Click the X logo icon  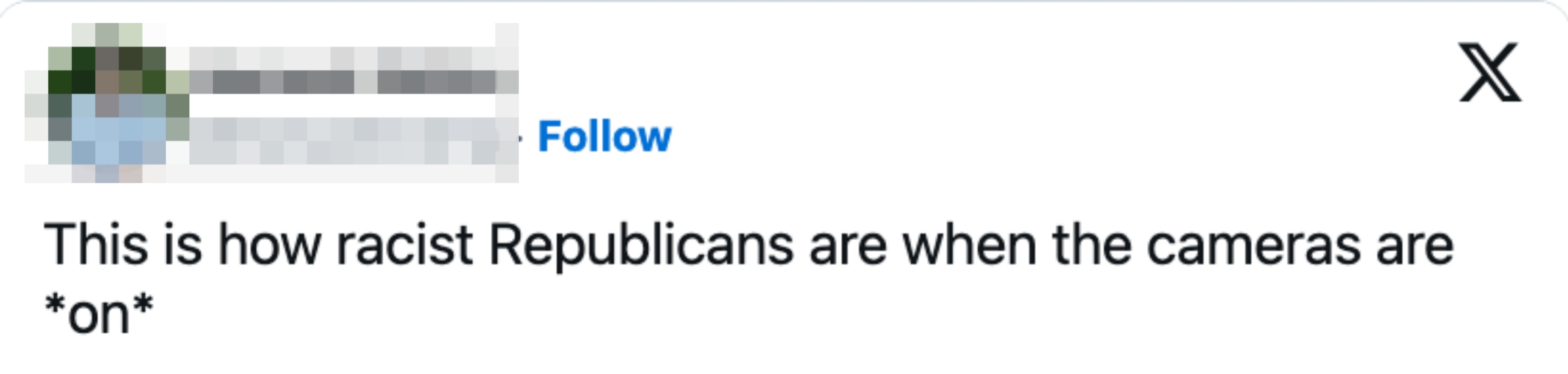1490,73
